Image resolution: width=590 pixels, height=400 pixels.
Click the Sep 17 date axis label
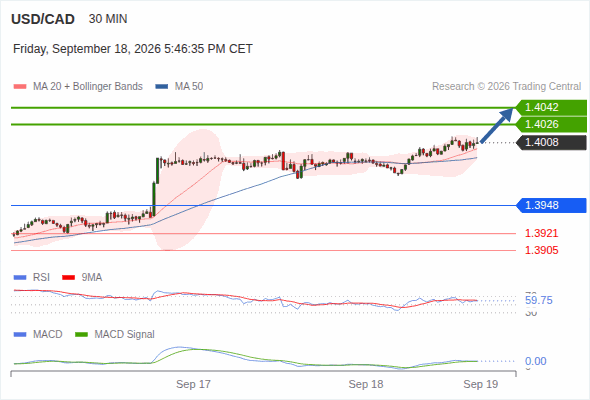point(193,384)
